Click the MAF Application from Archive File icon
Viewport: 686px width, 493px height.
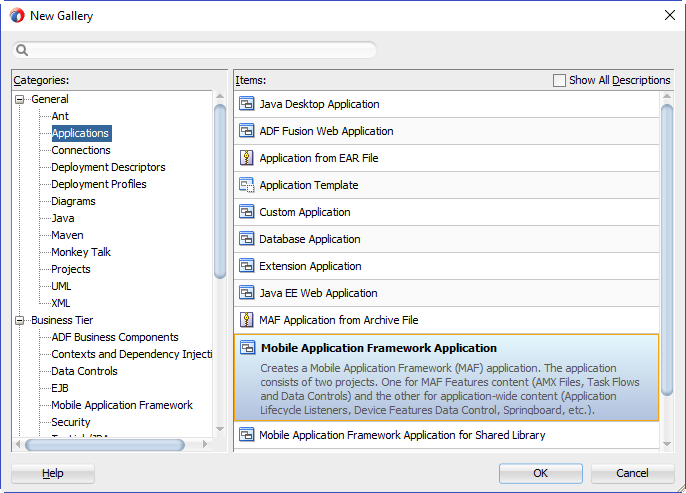(247, 320)
